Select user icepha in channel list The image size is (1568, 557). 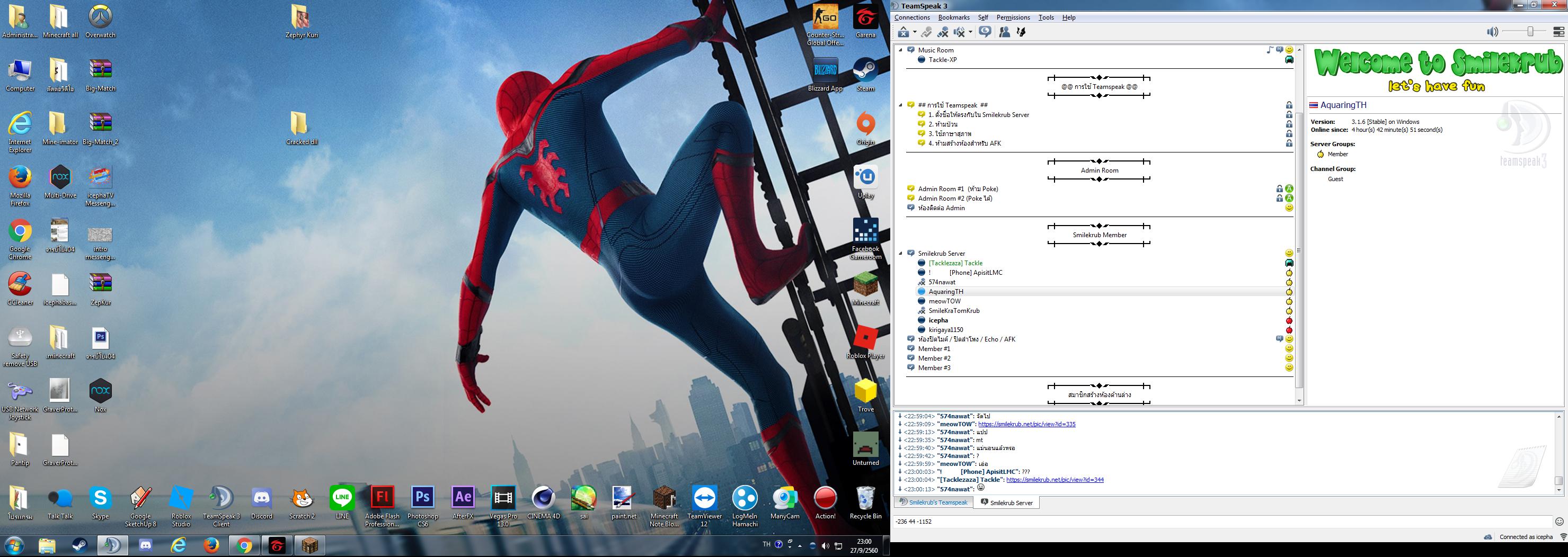938,320
